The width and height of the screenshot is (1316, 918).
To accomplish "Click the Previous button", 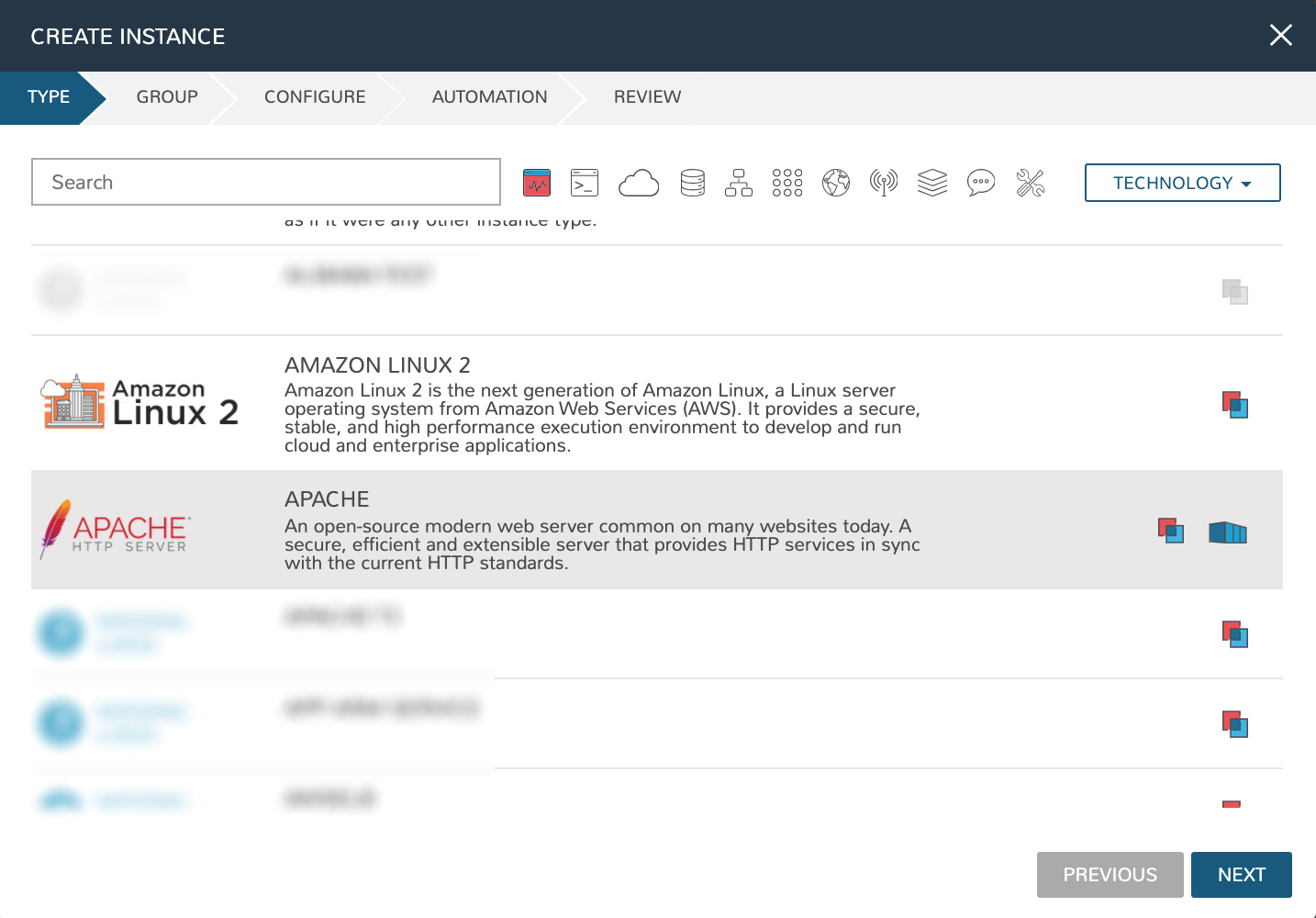I will (x=1110, y=875).
